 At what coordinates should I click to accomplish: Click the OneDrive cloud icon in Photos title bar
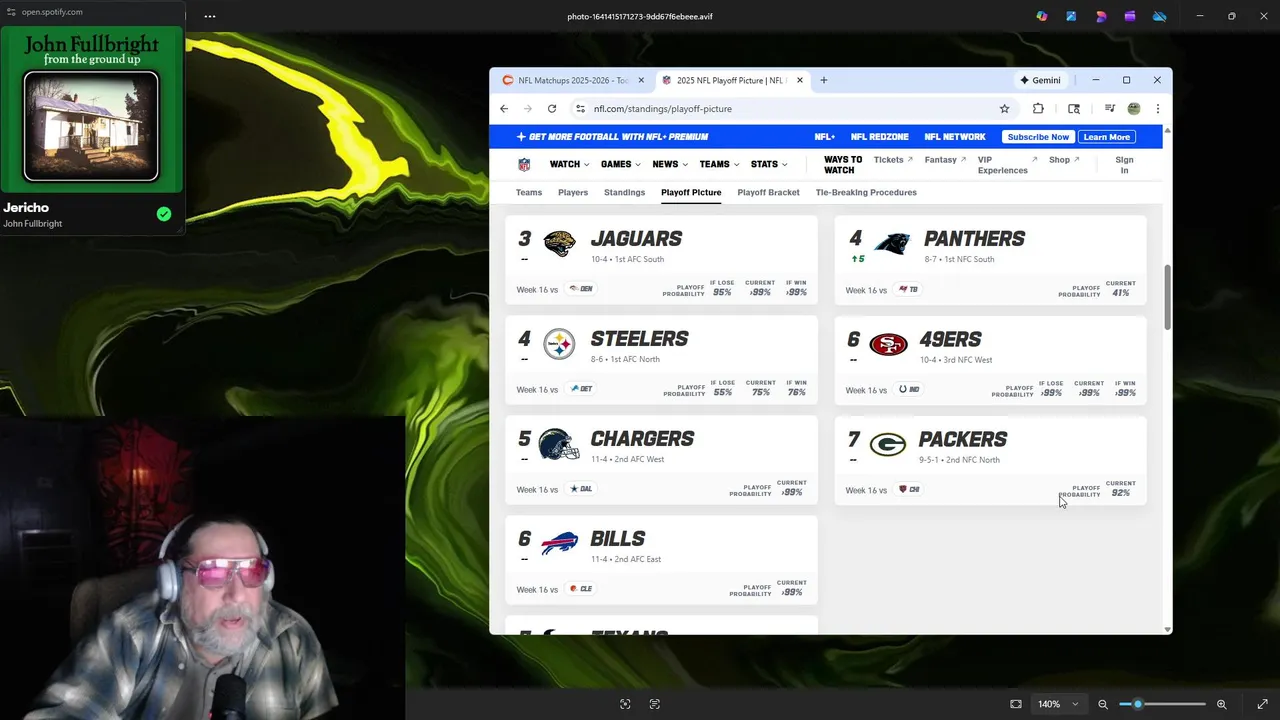click(1160, 16)
